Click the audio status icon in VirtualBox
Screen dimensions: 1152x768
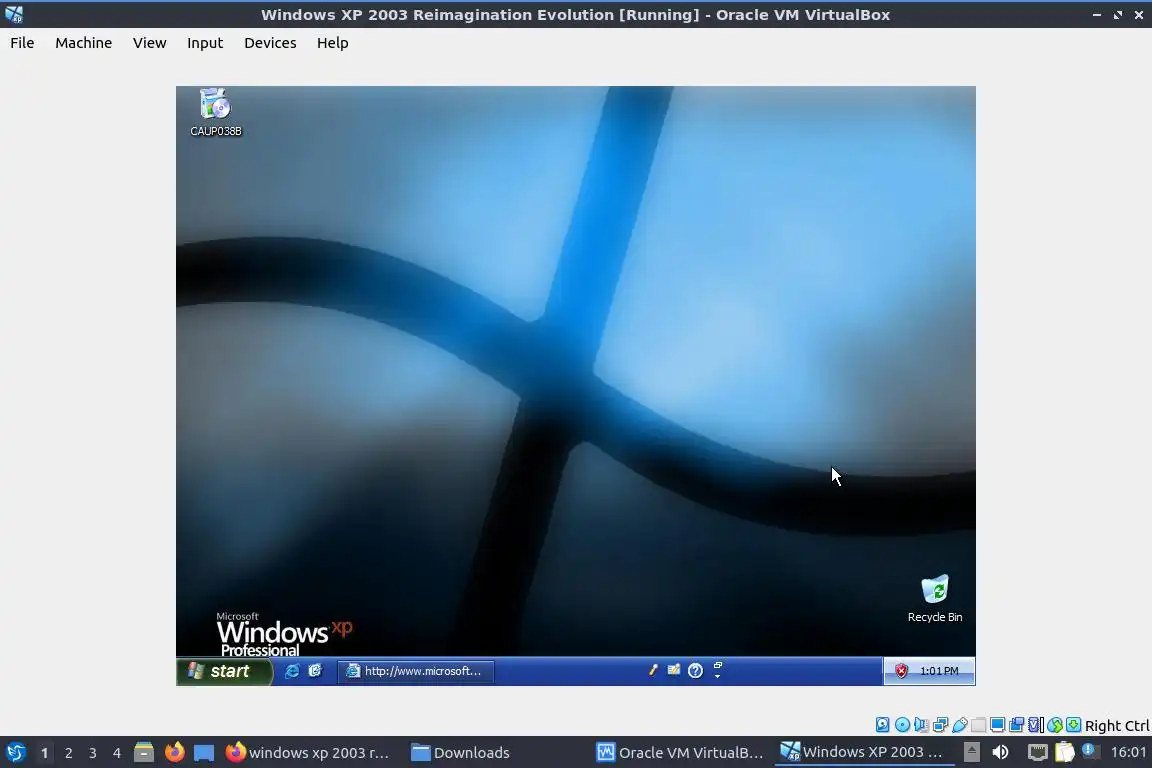pos(921,725)
